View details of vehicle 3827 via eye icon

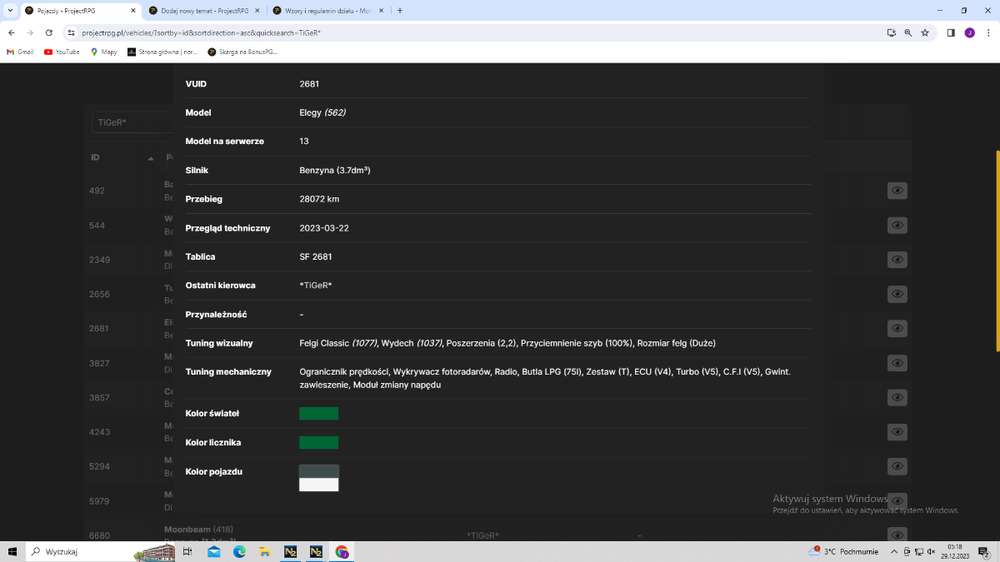coord(897,362)
